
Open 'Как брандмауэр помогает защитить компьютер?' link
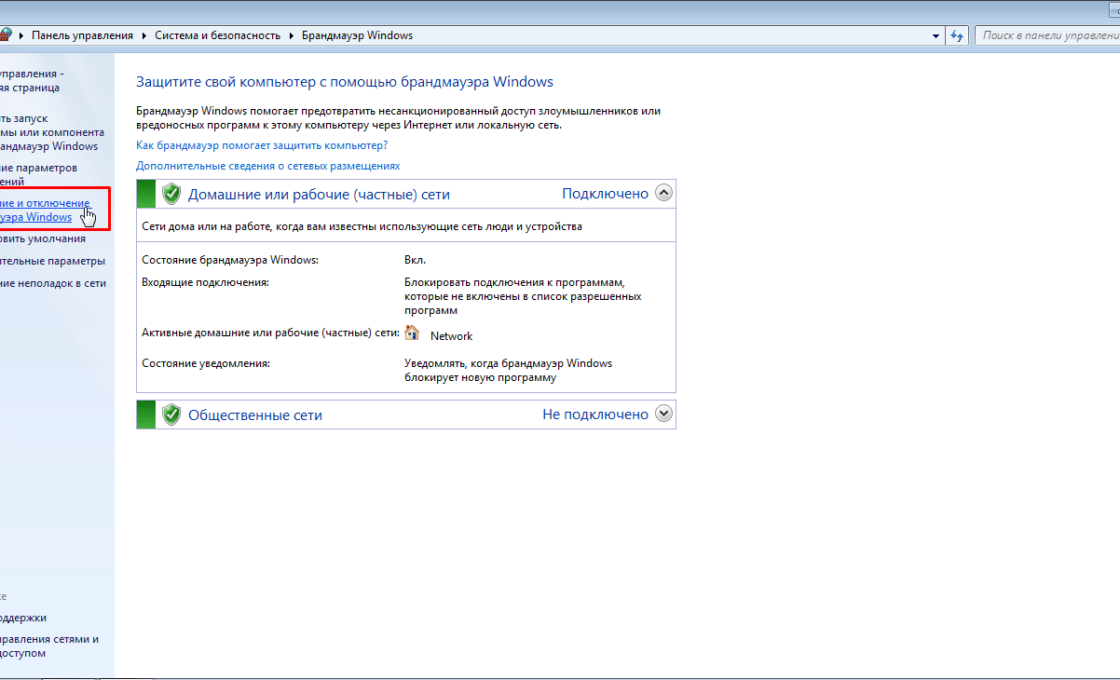[x=261, y=145]
